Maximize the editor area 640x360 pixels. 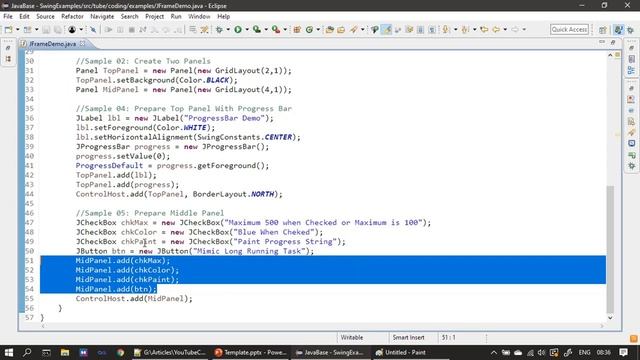(613, 42)
